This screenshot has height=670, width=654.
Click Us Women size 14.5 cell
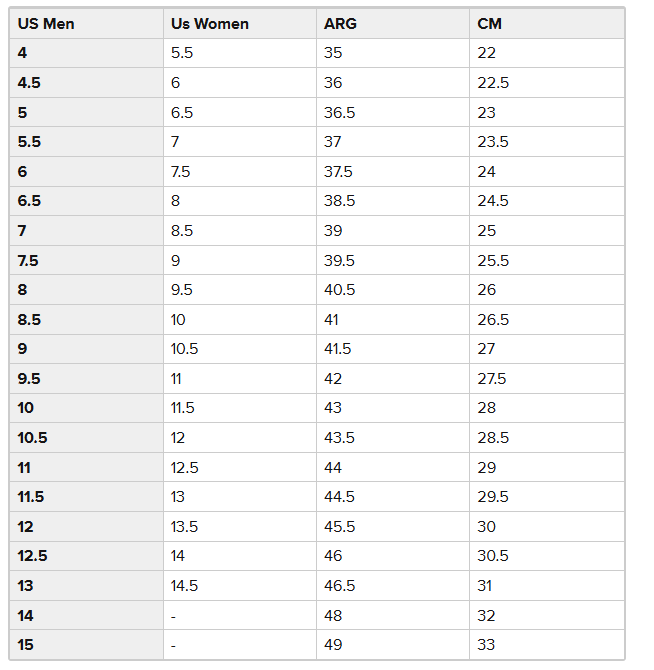coord(185,586)
